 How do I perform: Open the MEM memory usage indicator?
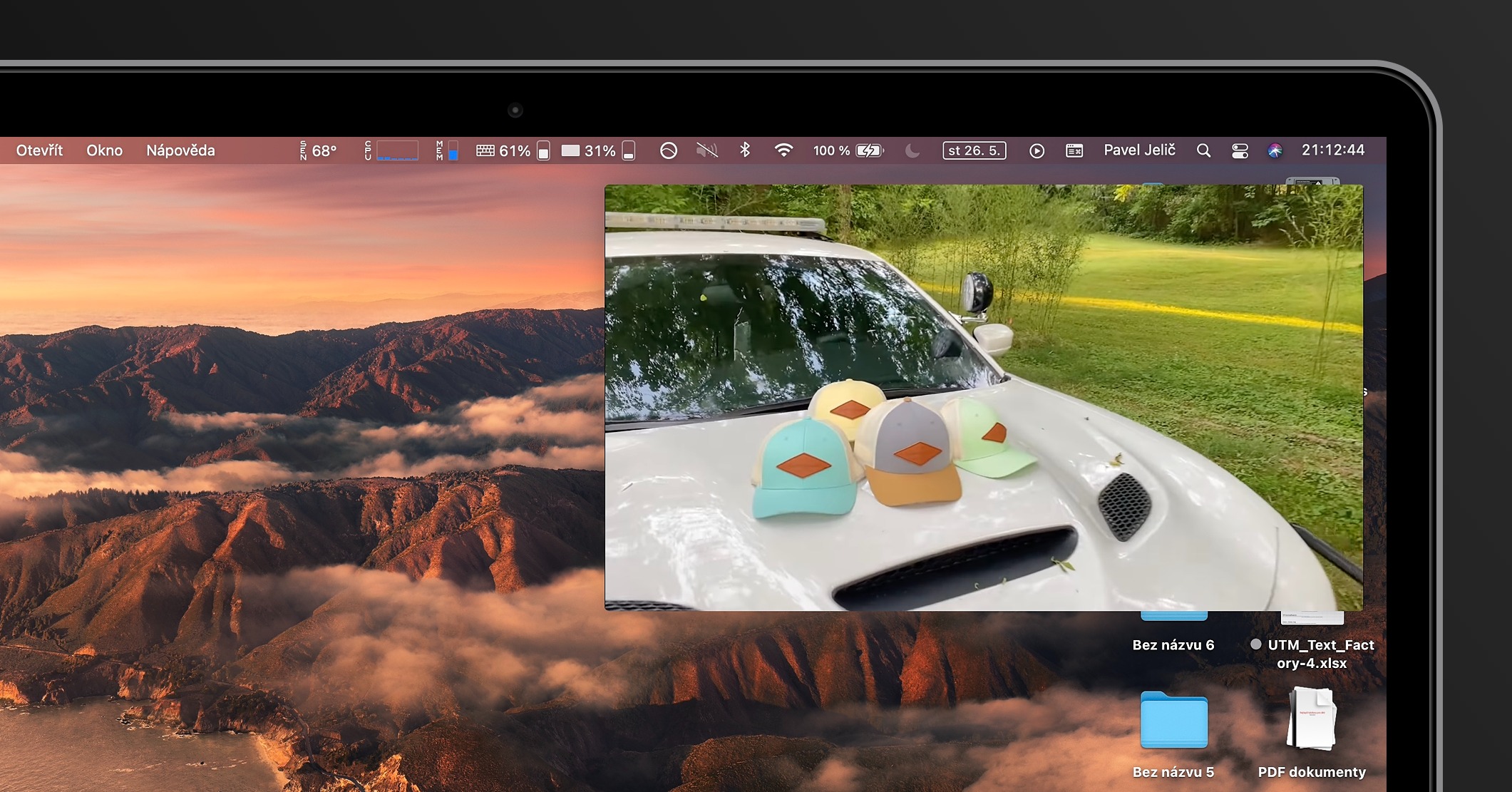447,150
